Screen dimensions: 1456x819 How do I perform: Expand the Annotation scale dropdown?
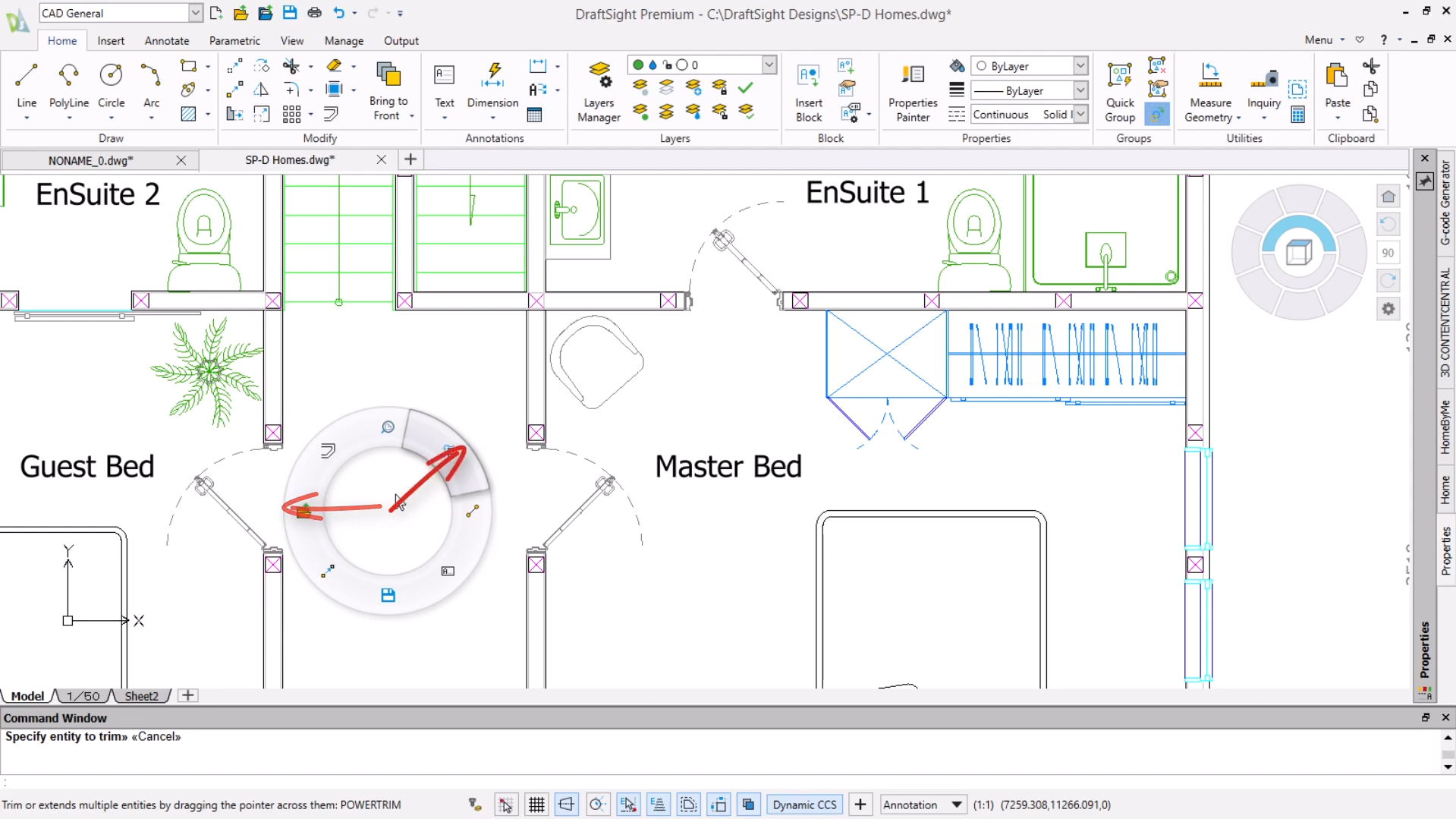coord(957,805)
